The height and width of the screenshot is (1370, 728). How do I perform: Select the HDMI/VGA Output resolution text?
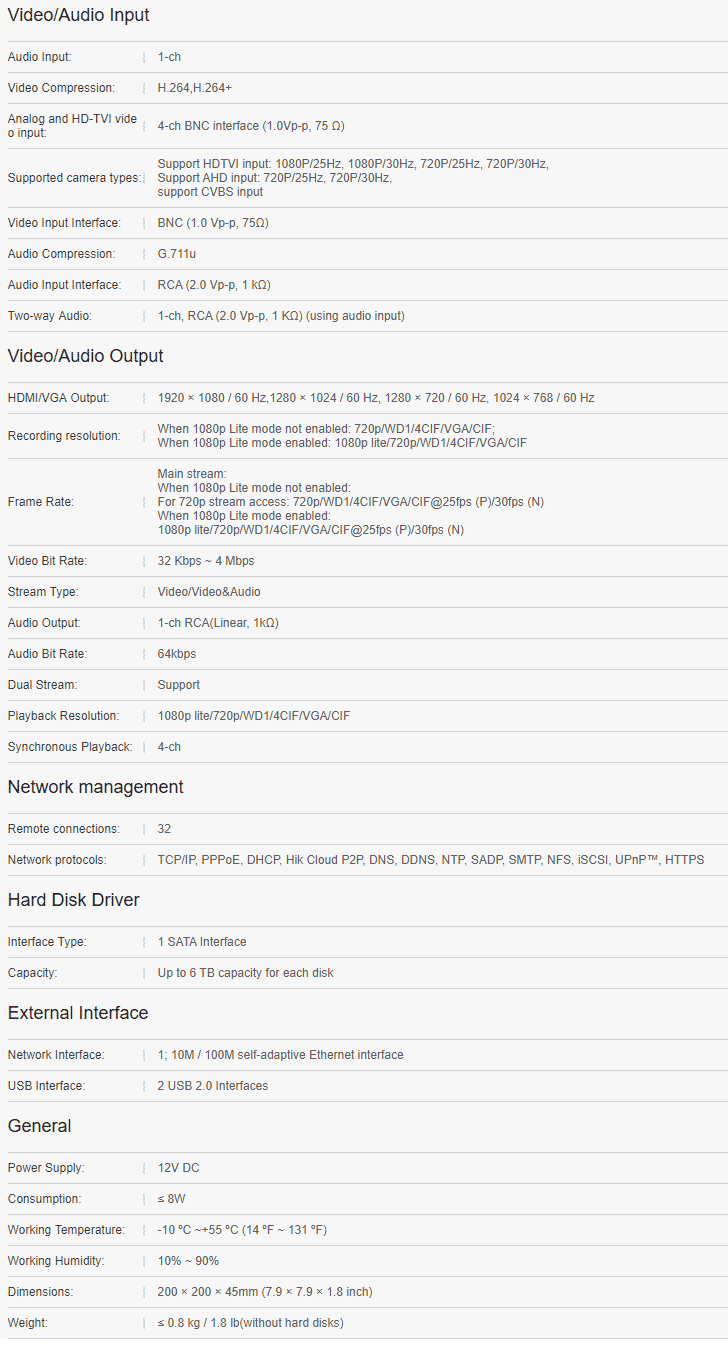(376, 398)
